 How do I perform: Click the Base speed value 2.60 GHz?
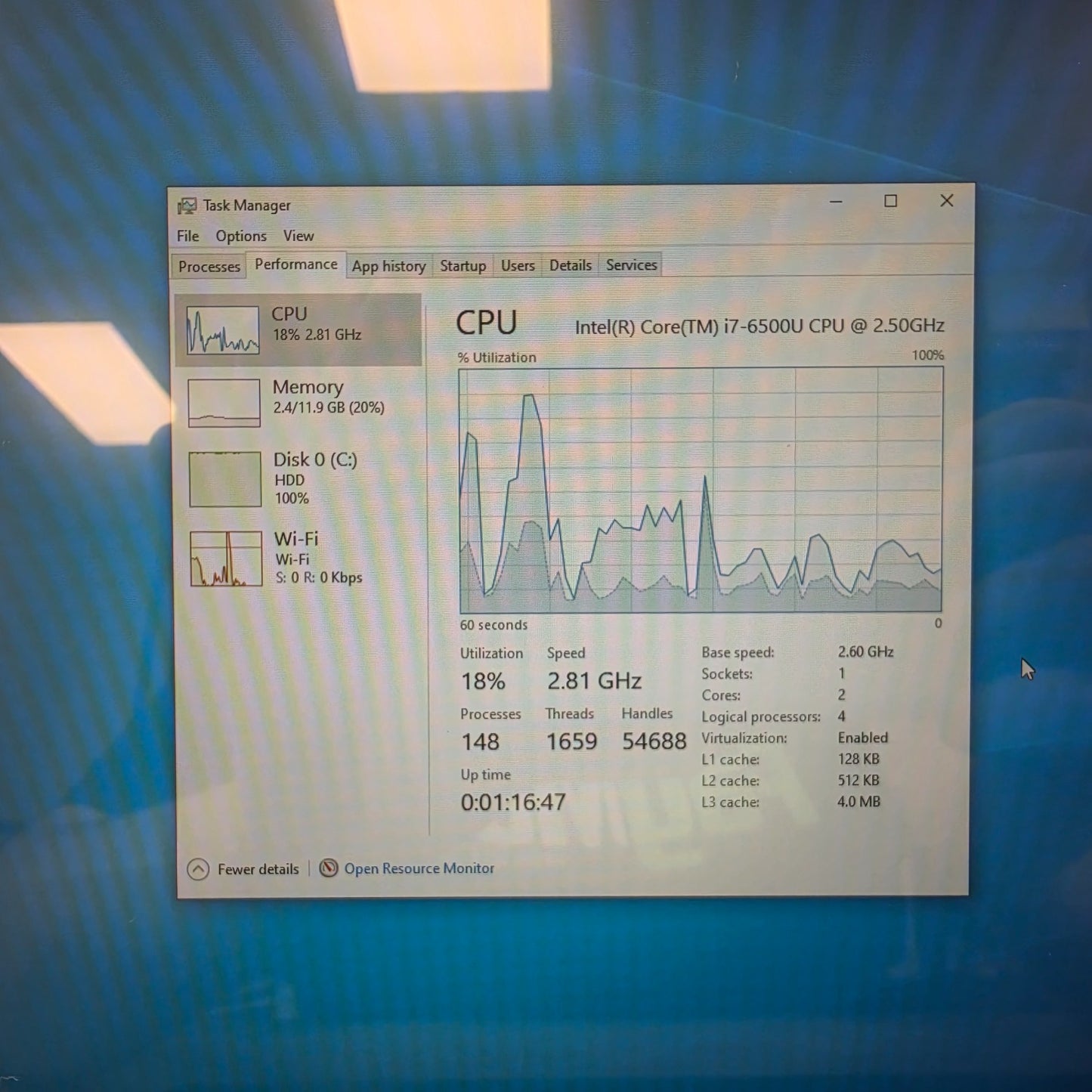(866, 651)
